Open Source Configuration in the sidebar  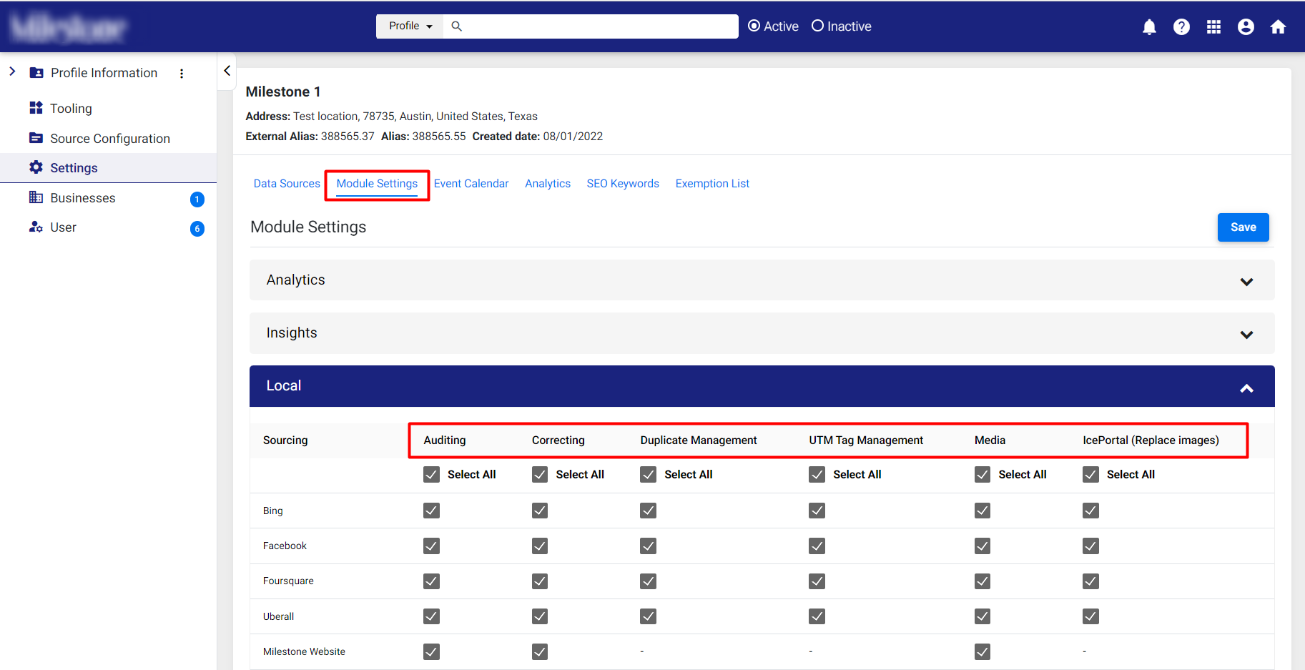(x=110, y=138)
